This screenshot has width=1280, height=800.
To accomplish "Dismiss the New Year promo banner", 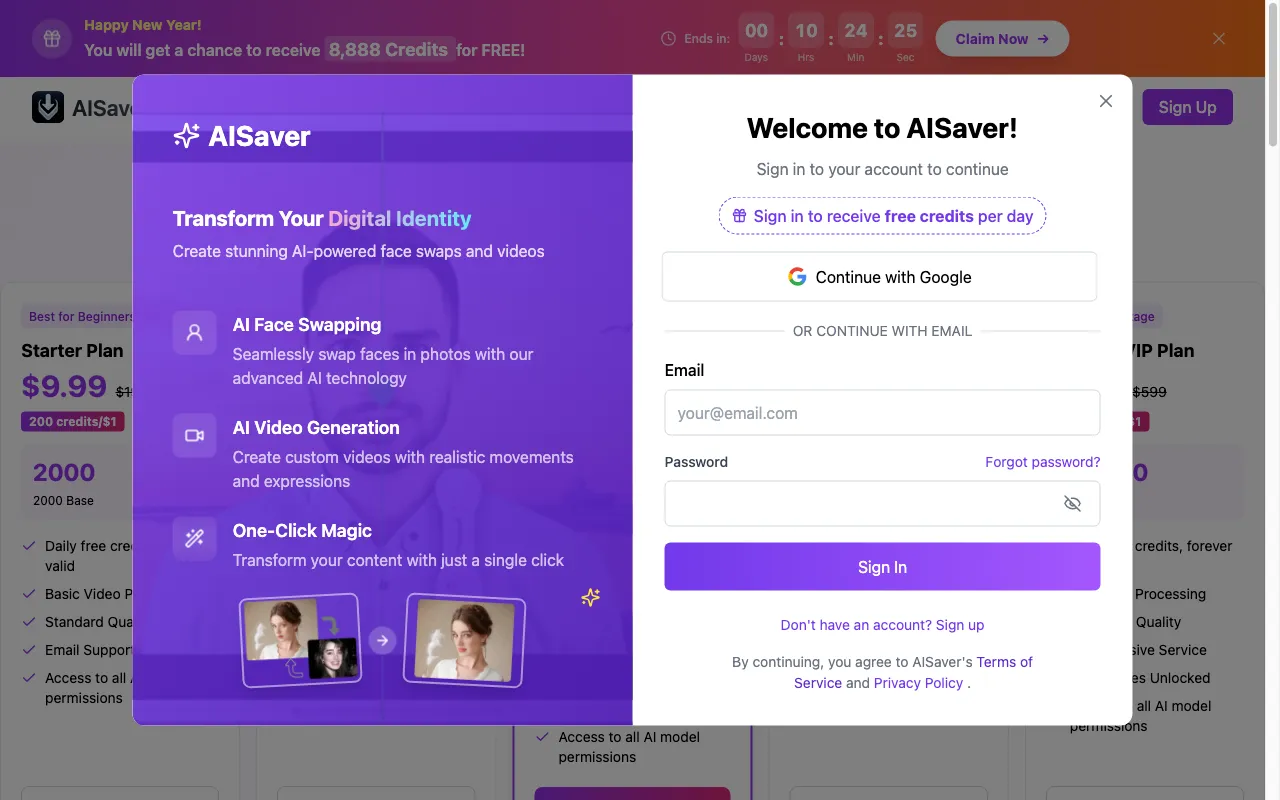I will point(1219,39).
